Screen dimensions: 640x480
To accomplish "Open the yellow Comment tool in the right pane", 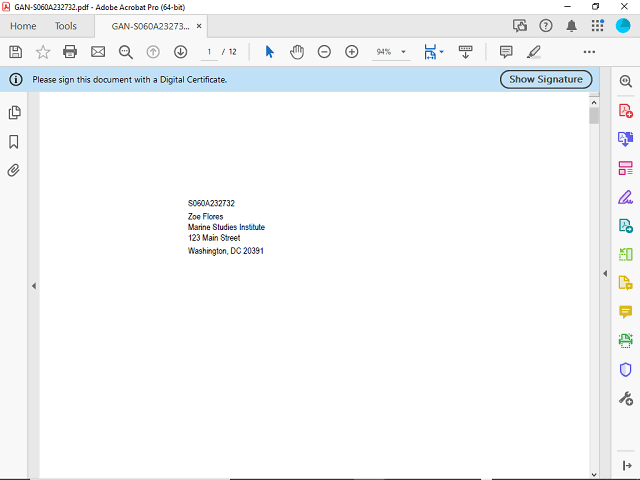I will [x=625, y=312].
